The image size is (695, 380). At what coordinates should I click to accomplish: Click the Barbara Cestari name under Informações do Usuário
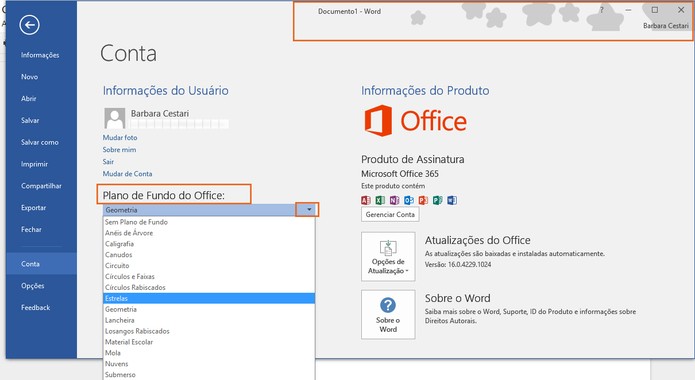point(160,114)
